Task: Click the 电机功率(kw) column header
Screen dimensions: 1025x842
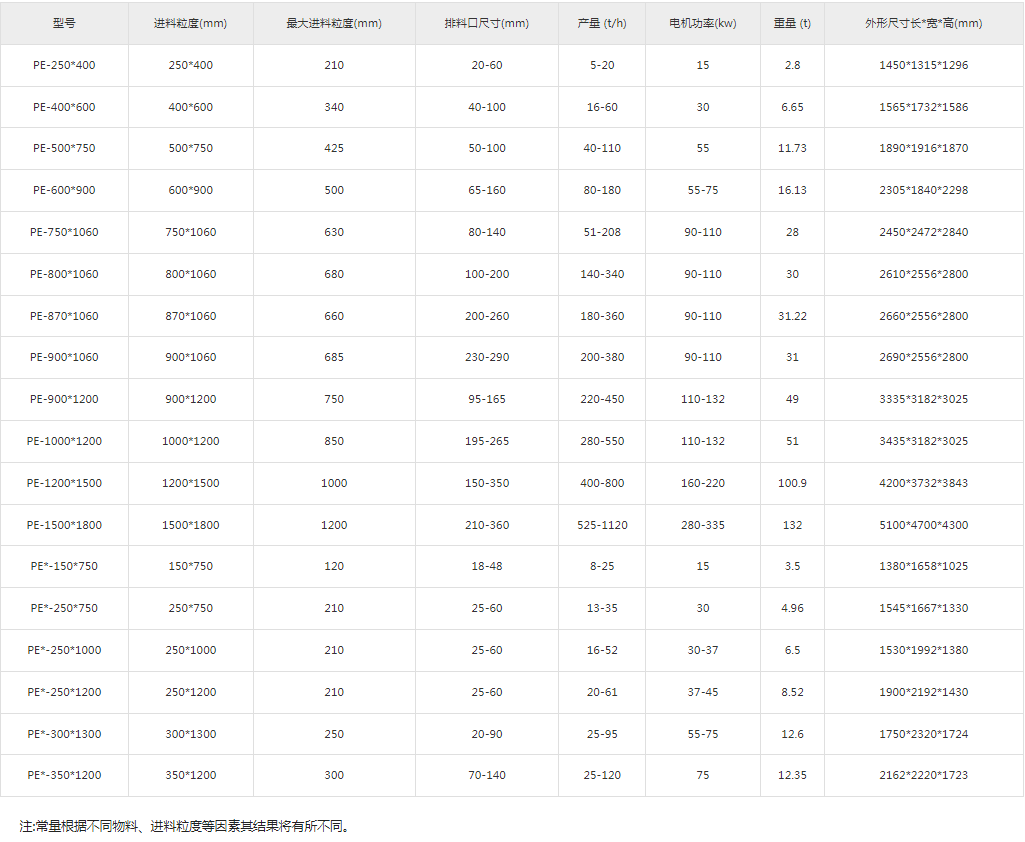Action: click(x=703, y=23)
